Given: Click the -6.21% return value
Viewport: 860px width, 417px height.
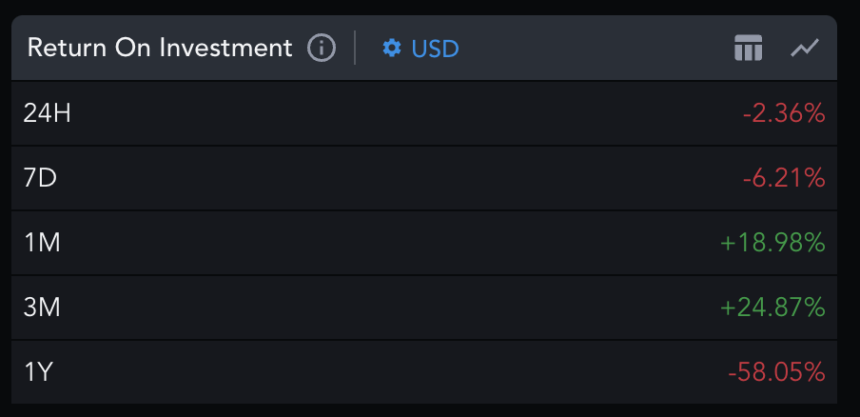Looking at the screenshot, I should click(x=784, y=178).
